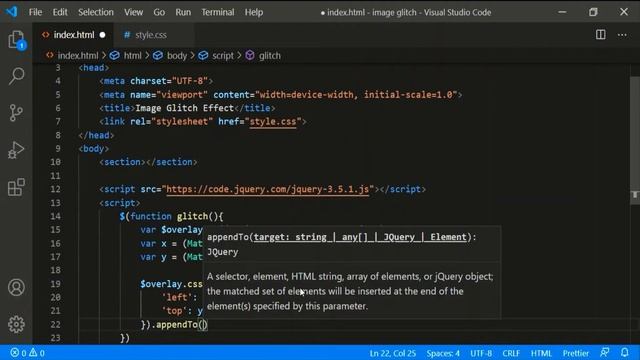The height and width of the screenshot is (360, 640).
Task: Click the <section></section> code line
Action: coord(148,162)
